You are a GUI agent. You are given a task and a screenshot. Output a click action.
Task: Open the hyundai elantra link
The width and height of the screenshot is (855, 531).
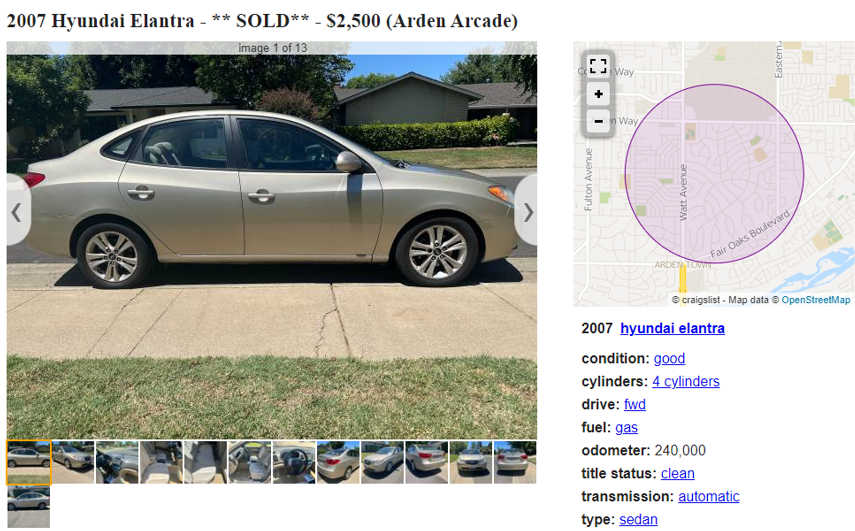(672, 328)
